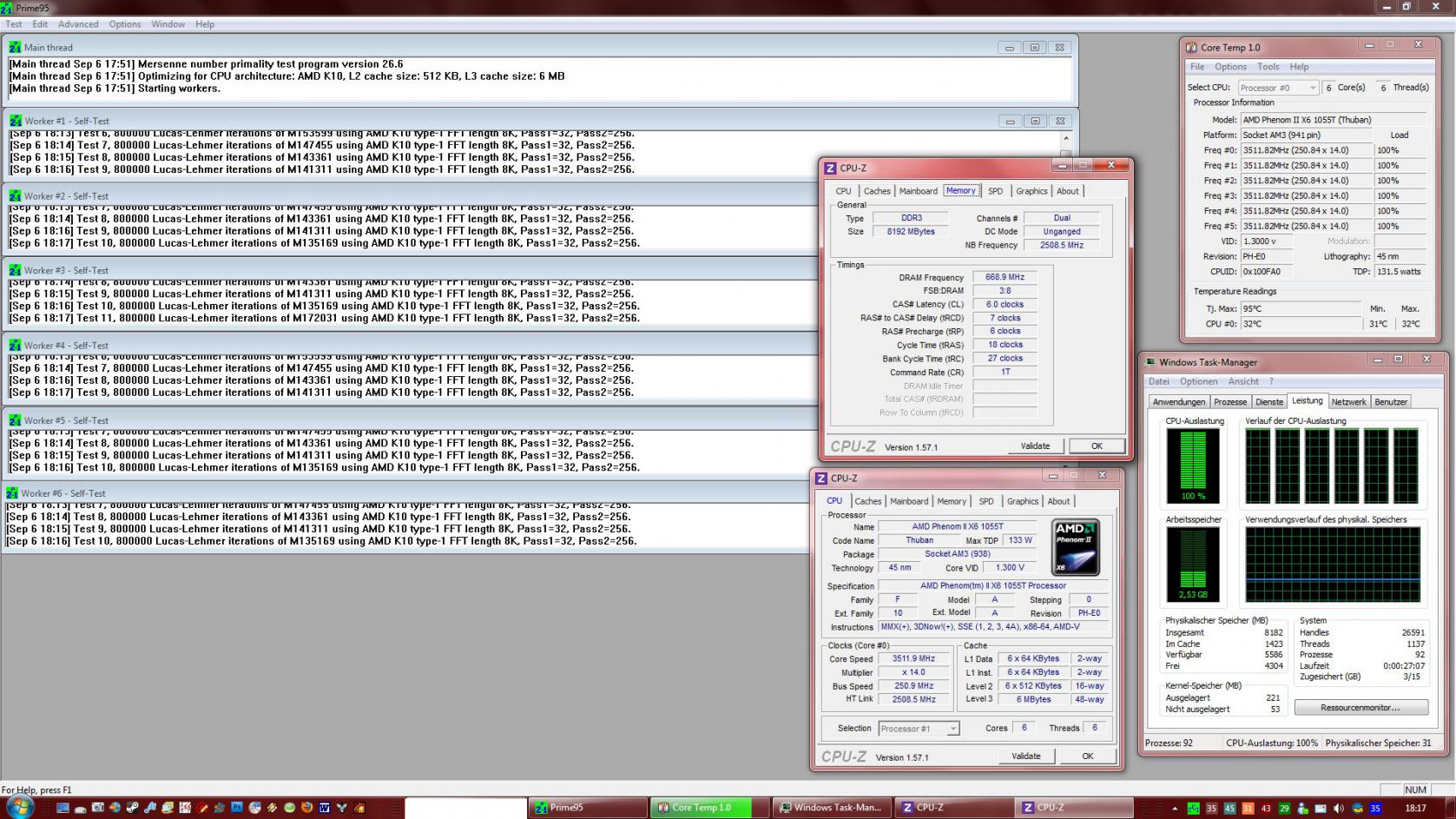
Task: Click OK in the CPU-Z Memory window
Action: tap(1097, 446)
